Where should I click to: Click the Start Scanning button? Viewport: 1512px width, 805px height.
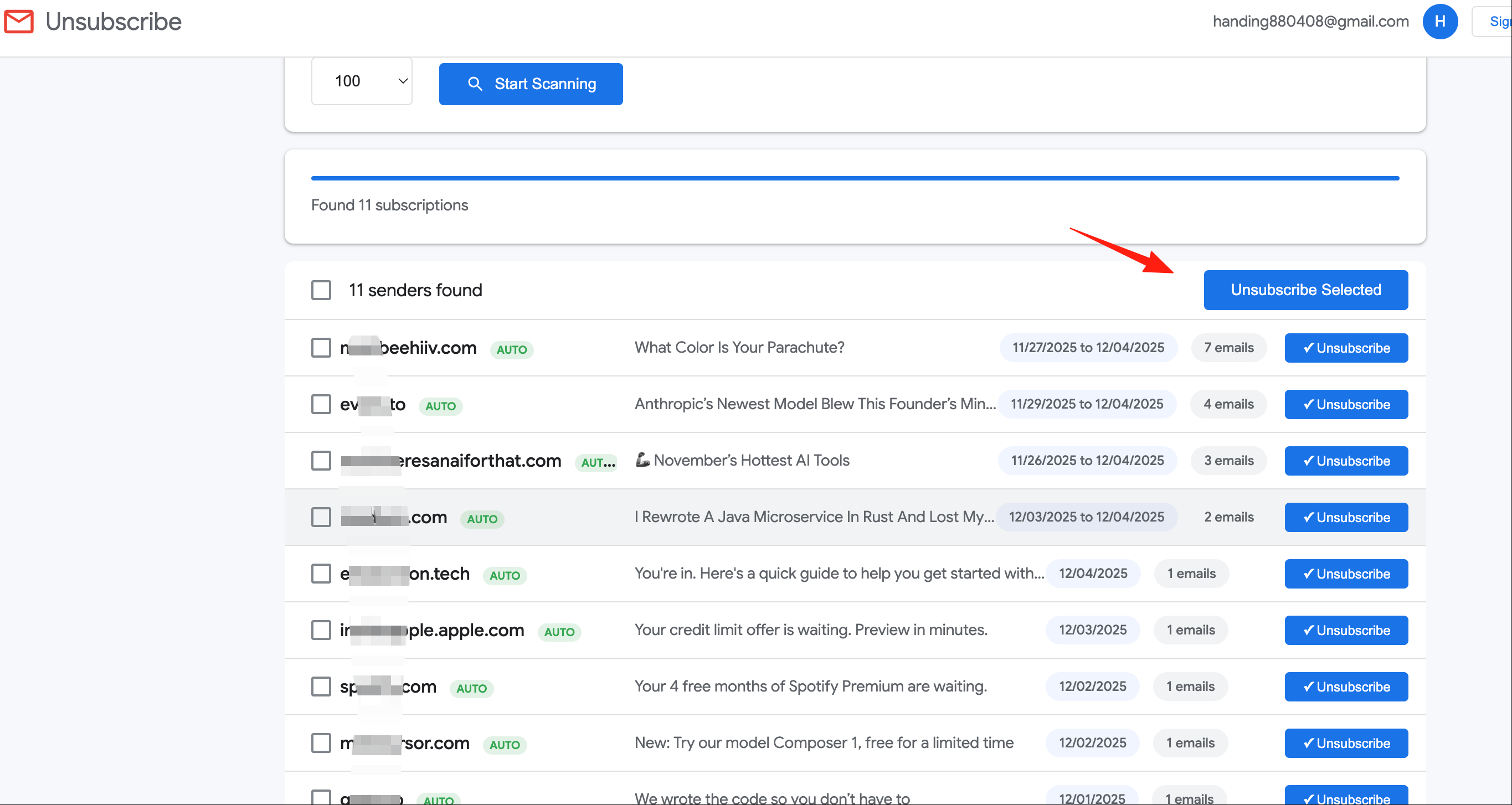tap(531, 84)
